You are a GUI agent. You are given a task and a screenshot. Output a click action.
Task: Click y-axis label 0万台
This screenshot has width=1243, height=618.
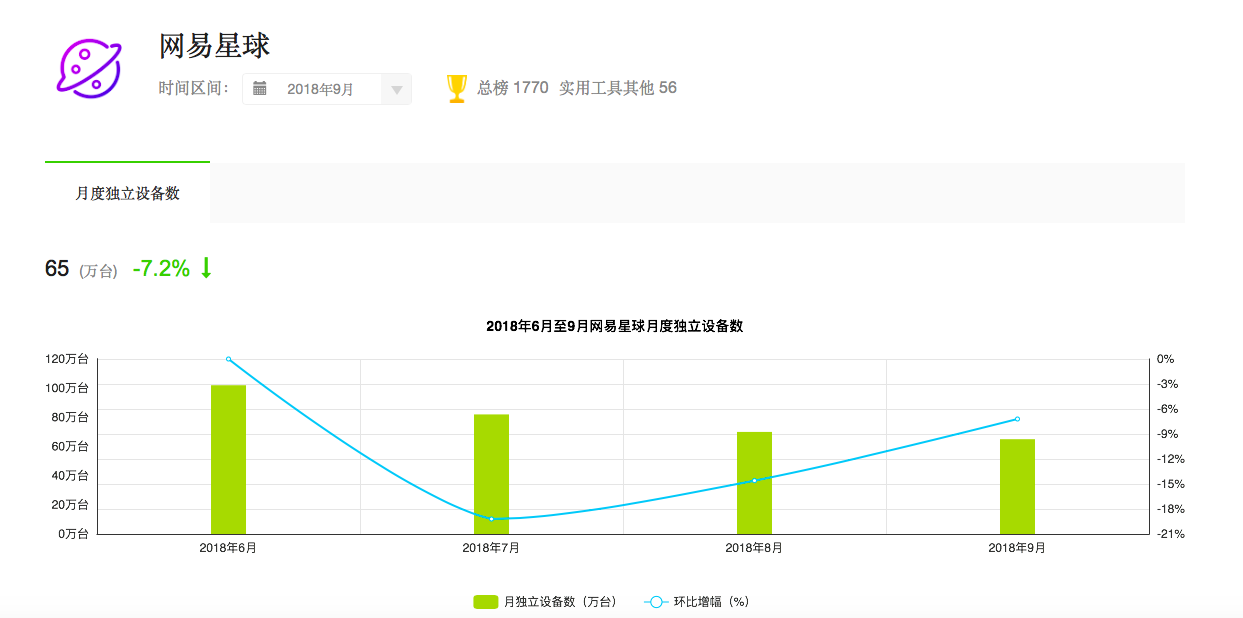coord(72,534)
